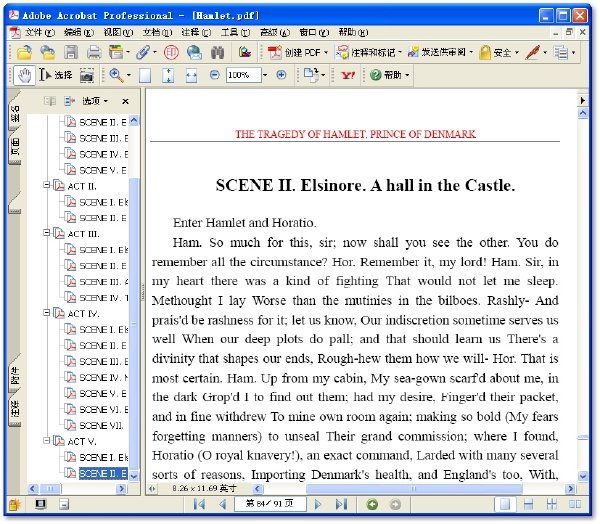Click the Yahoo Y! toolbar icon
This screenshot has width=600, height=524.
coord(348,75)
